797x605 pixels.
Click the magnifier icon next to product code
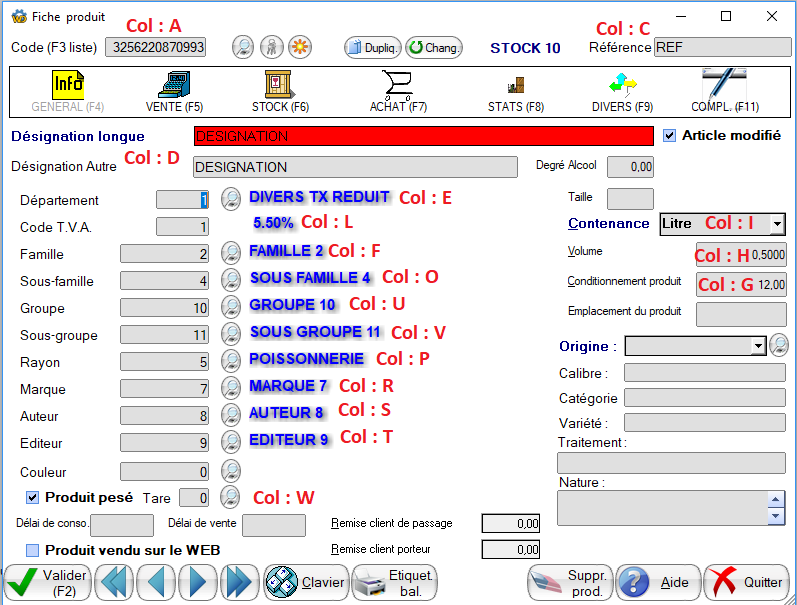click(x=243, y=47)
